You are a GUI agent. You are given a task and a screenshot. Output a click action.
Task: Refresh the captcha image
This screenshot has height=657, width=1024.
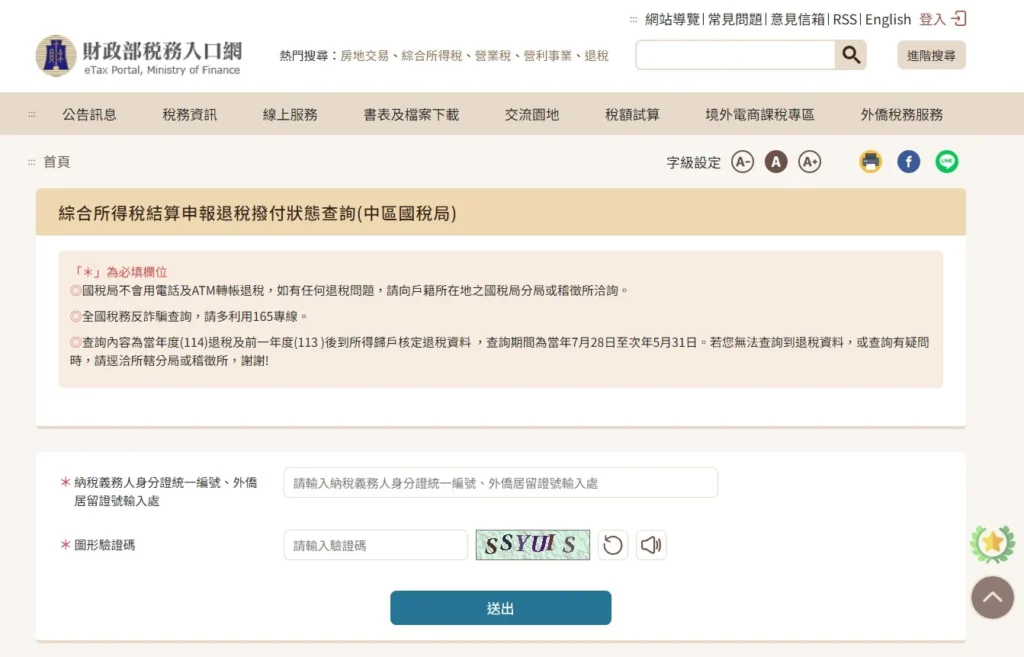[613, 545]
